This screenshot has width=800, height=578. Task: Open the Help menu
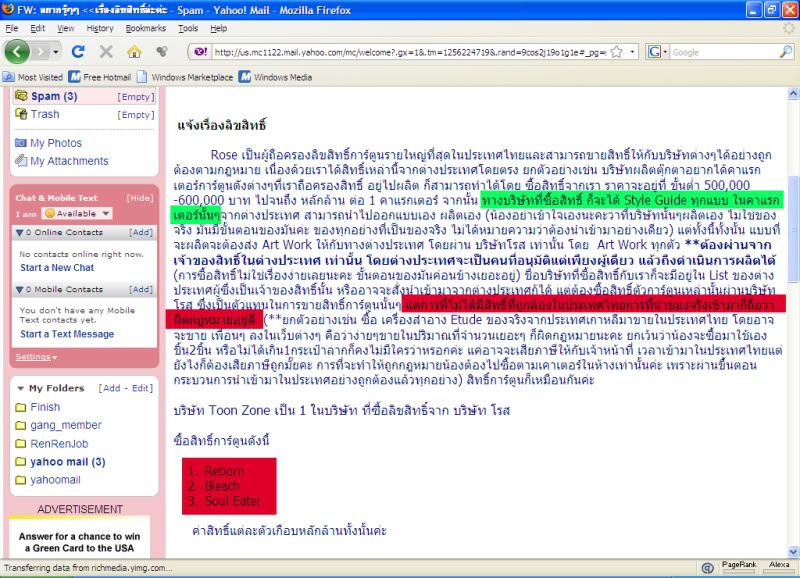click(219, 29)
